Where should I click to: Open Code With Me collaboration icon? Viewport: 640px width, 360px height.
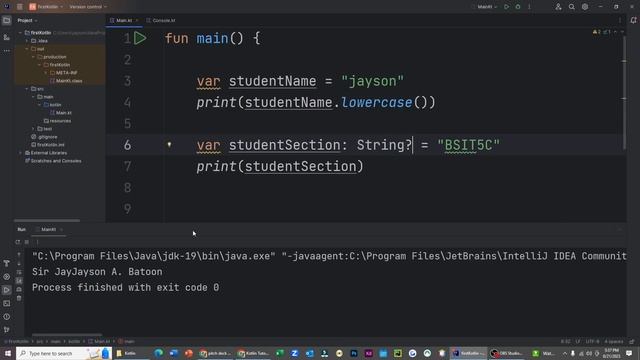point(558,7)
